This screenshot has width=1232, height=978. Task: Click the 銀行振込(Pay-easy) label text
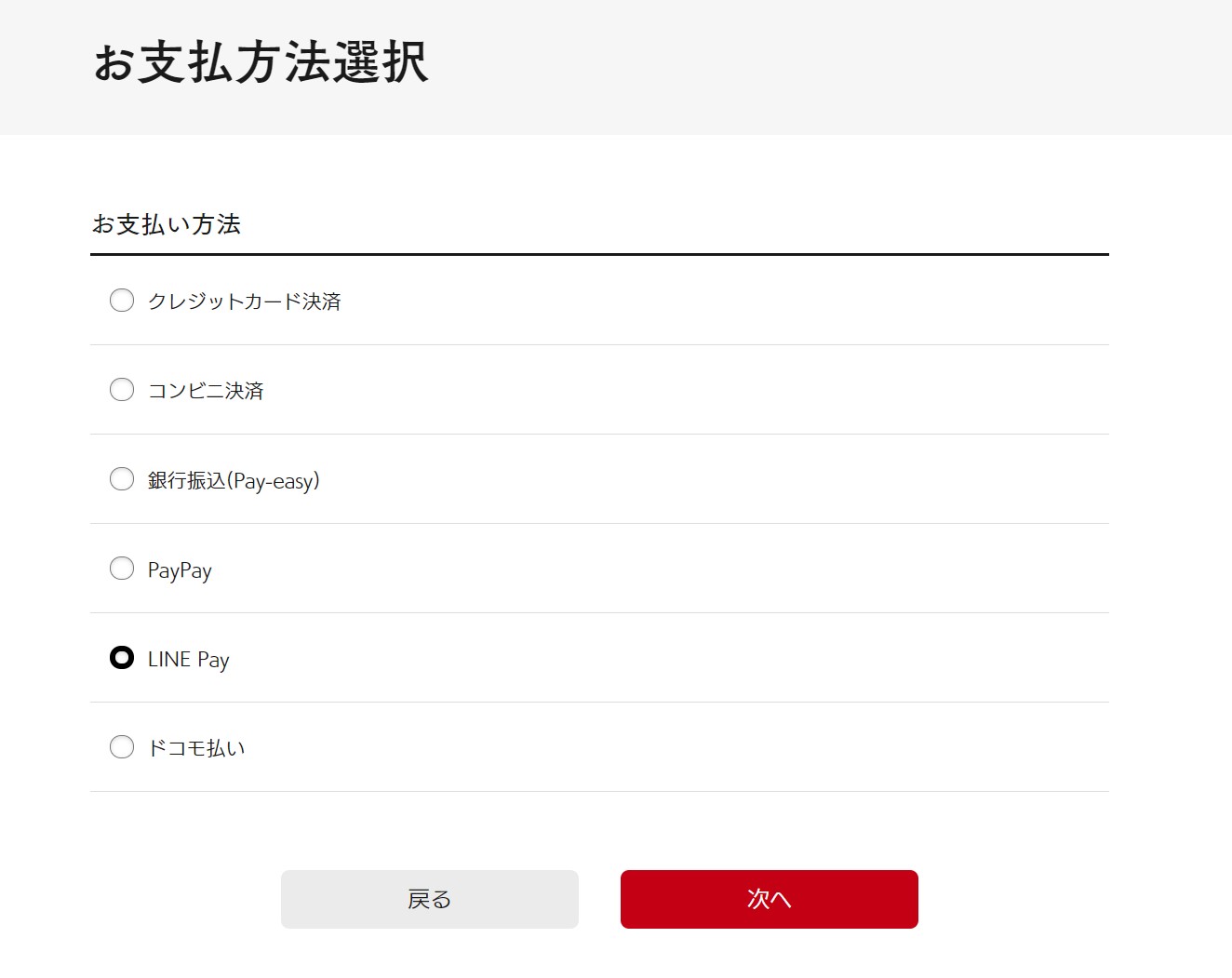click(x=234, y=480)
